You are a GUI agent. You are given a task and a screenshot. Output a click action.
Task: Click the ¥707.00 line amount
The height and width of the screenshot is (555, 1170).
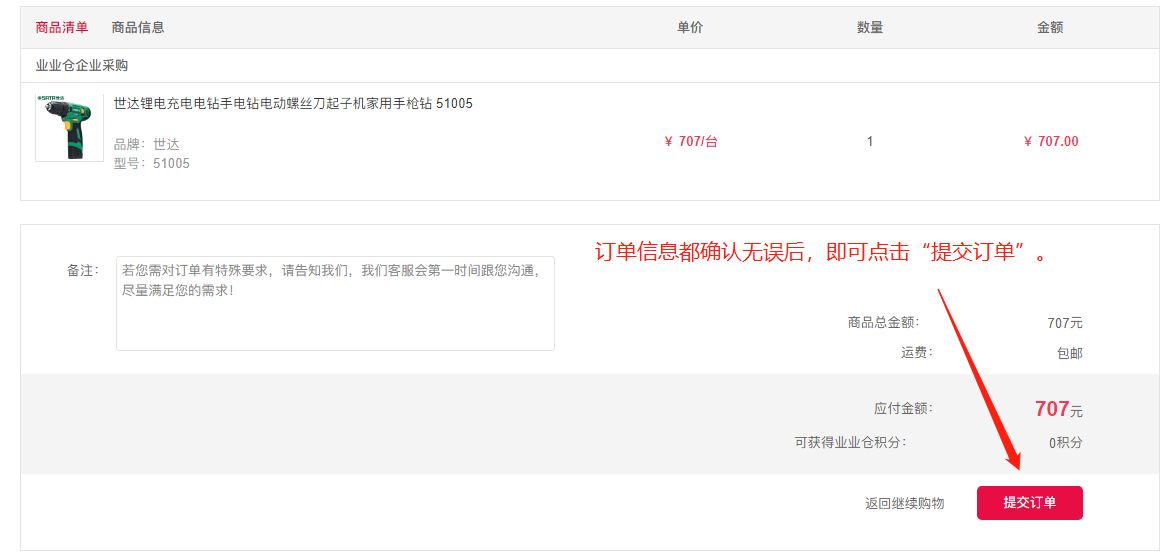pos(1051,141)
